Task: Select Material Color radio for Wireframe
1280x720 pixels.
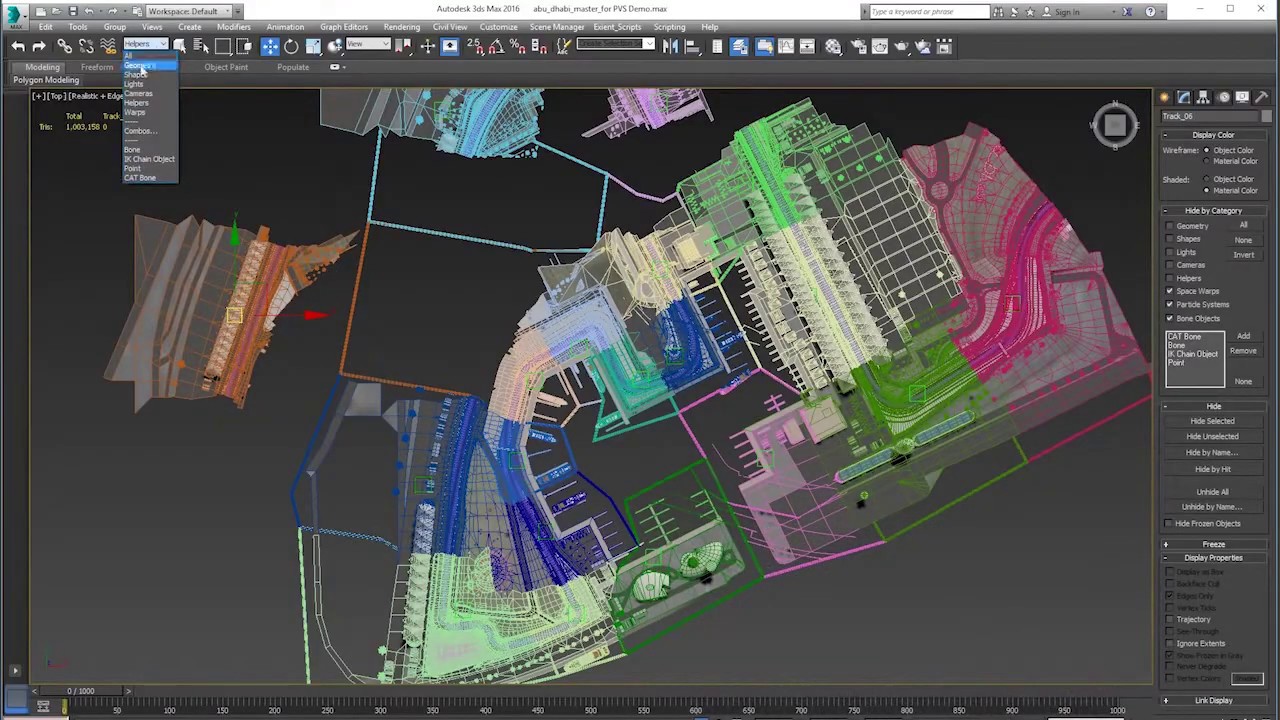Action: [x=1206, y=161]
